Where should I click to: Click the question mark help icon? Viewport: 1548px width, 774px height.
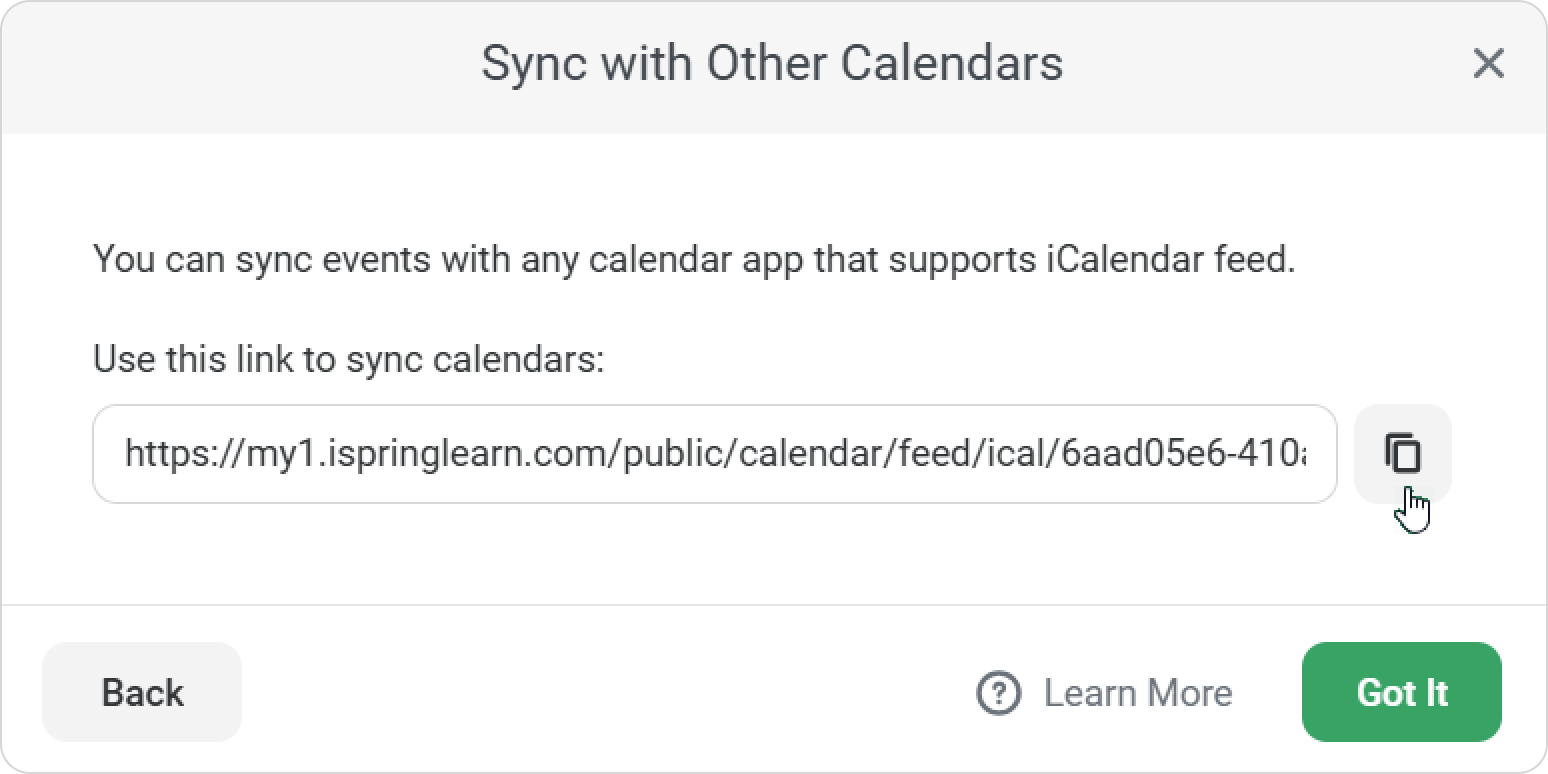[997, 692]
